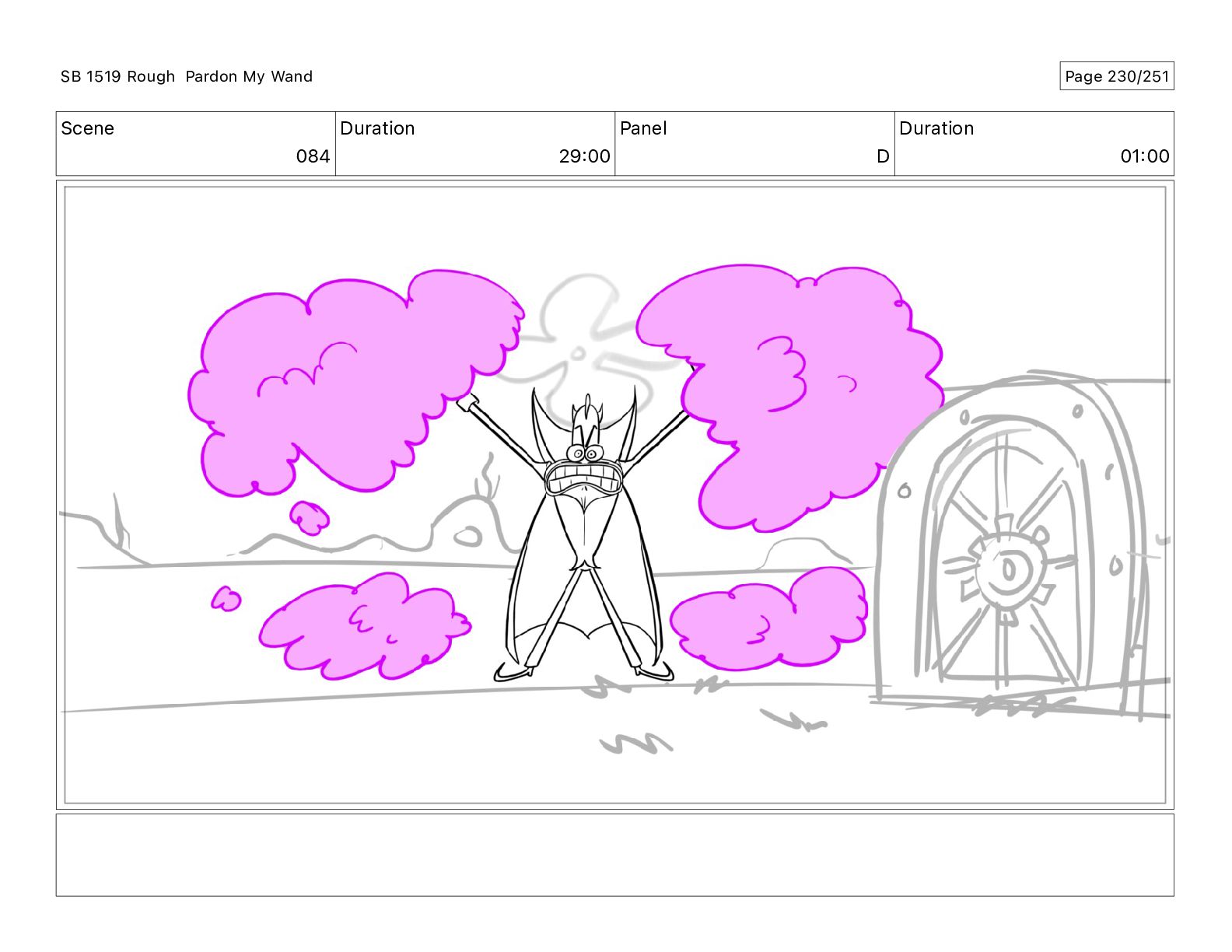The height and width of the screenshot is (952, 1232).
Task: Click the 'Page 230/251' page indicator
Action: [1116, 76]
